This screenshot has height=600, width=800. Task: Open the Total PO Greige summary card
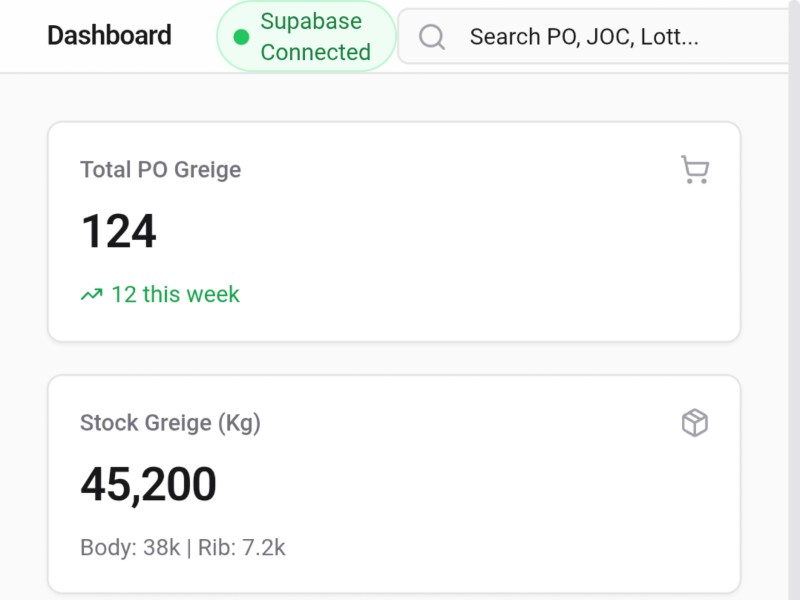click(450, 250)
